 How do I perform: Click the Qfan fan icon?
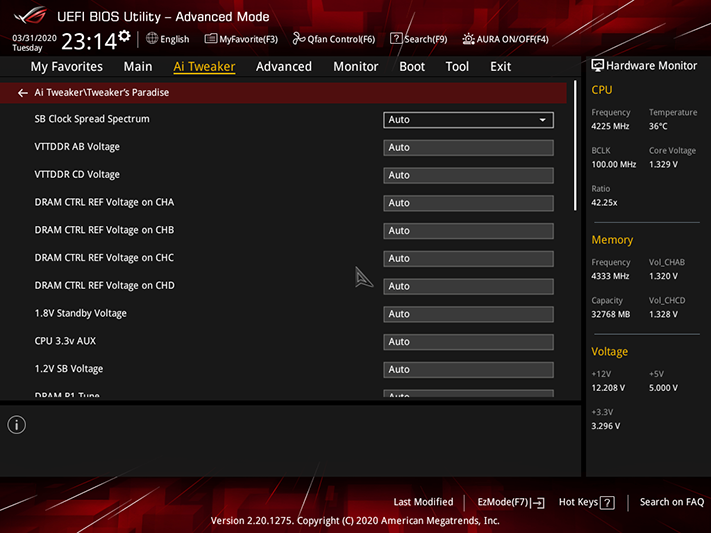tap(298, 39)
